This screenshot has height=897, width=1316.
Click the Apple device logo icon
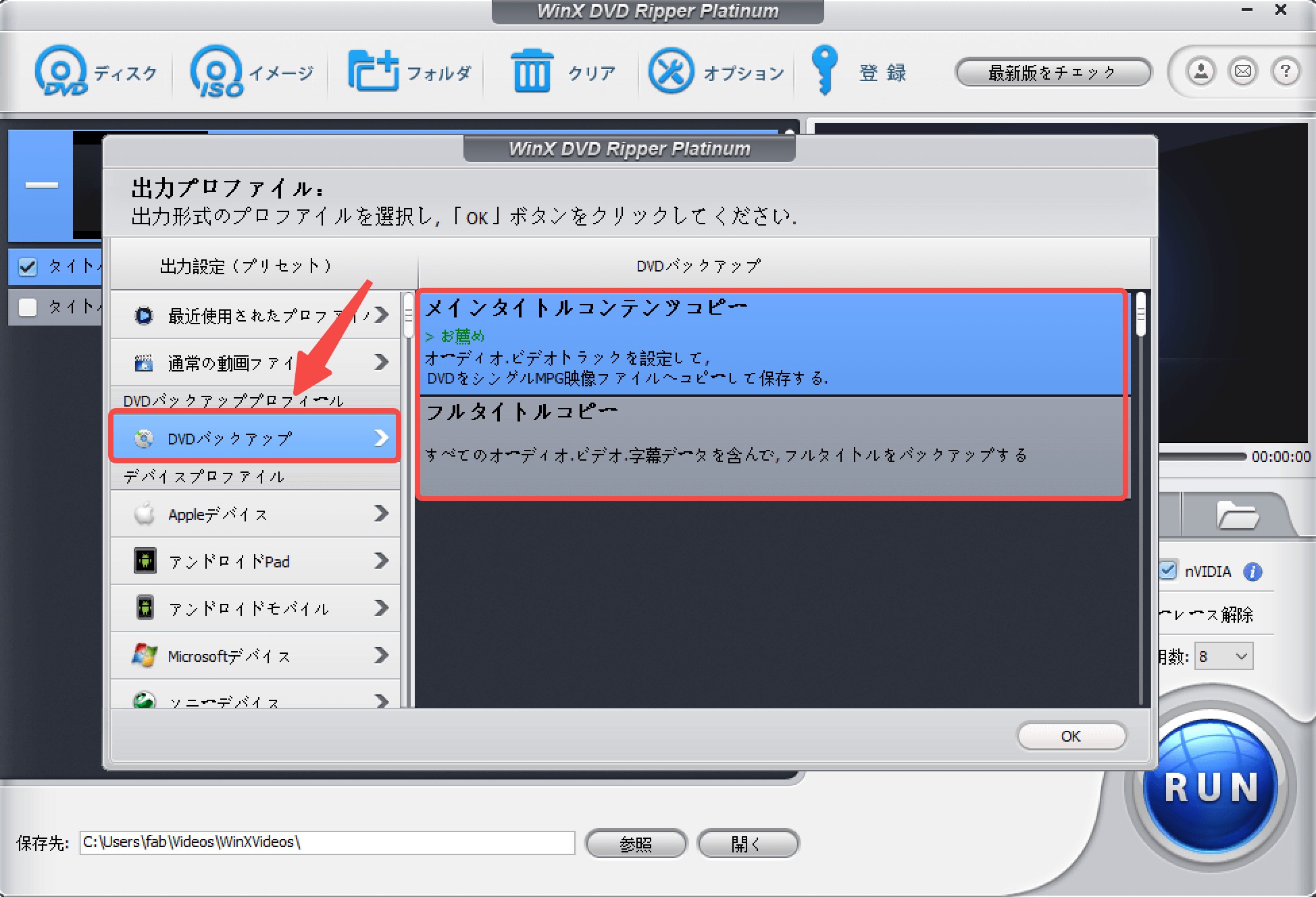pyautogui.click(x=144, y=514)
